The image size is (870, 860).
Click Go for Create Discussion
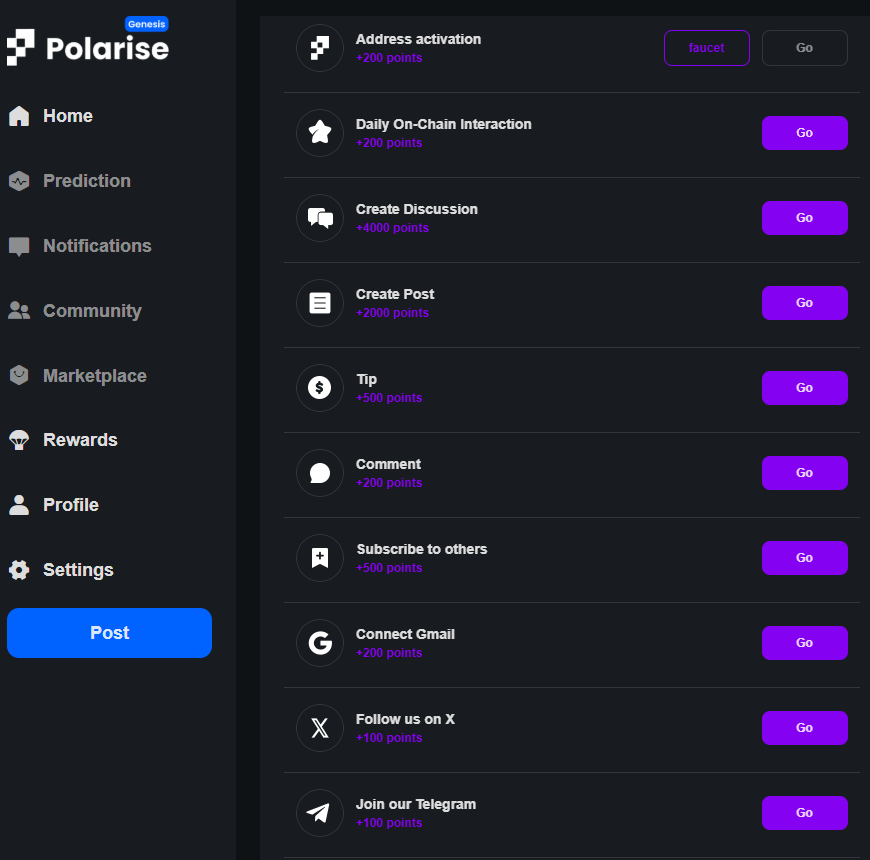805,218
